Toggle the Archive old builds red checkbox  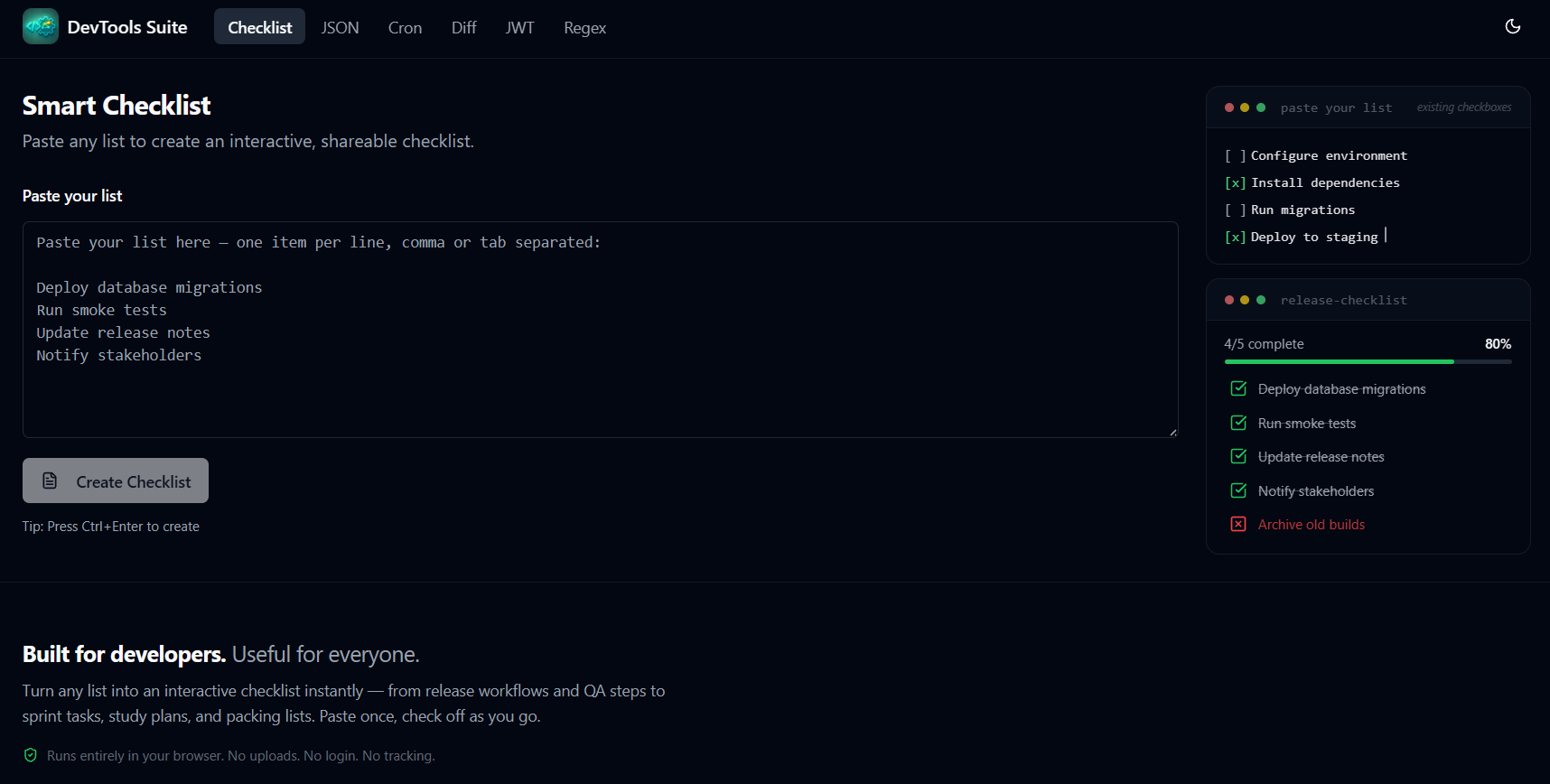1238,524
